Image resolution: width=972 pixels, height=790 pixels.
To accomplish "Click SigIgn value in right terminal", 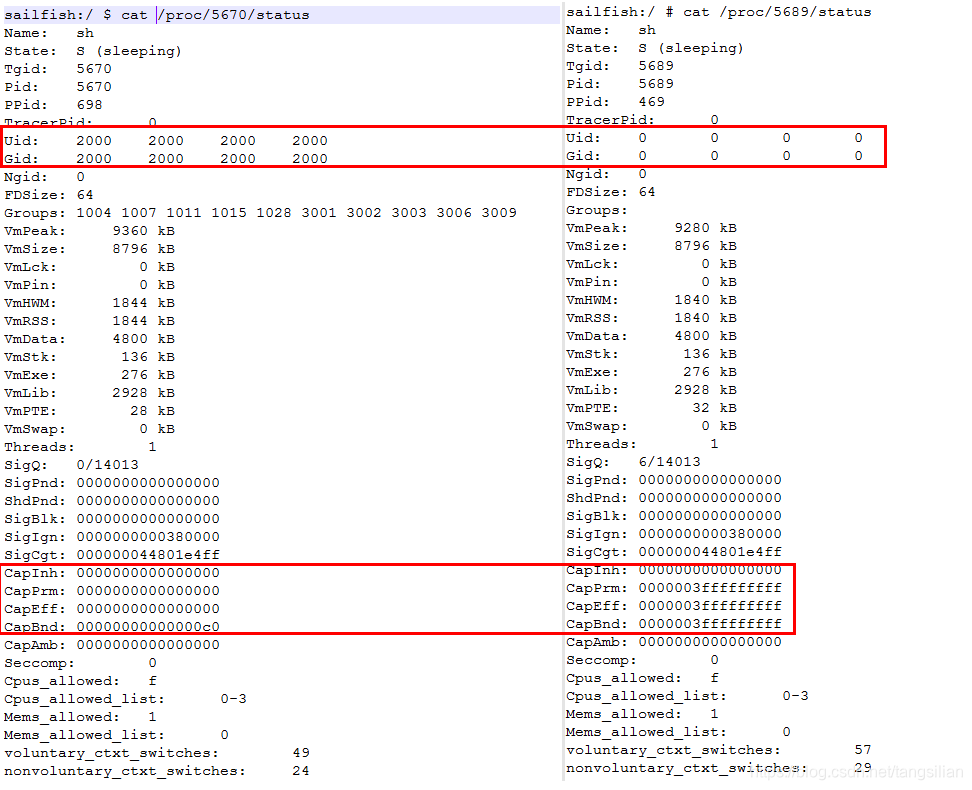I will pos(710,533).
